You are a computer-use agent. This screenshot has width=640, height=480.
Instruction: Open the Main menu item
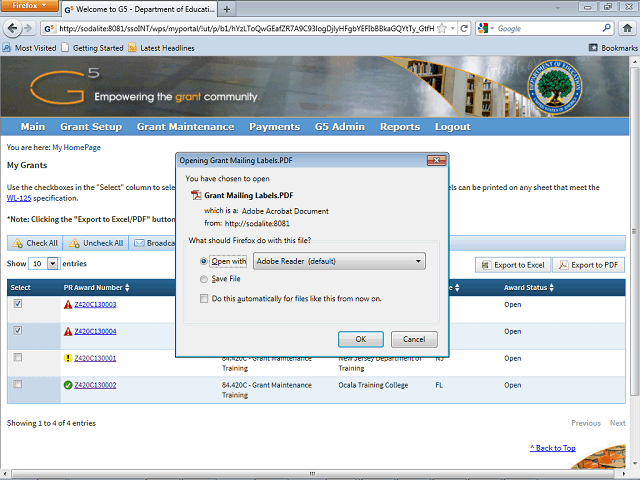point(33,127)
